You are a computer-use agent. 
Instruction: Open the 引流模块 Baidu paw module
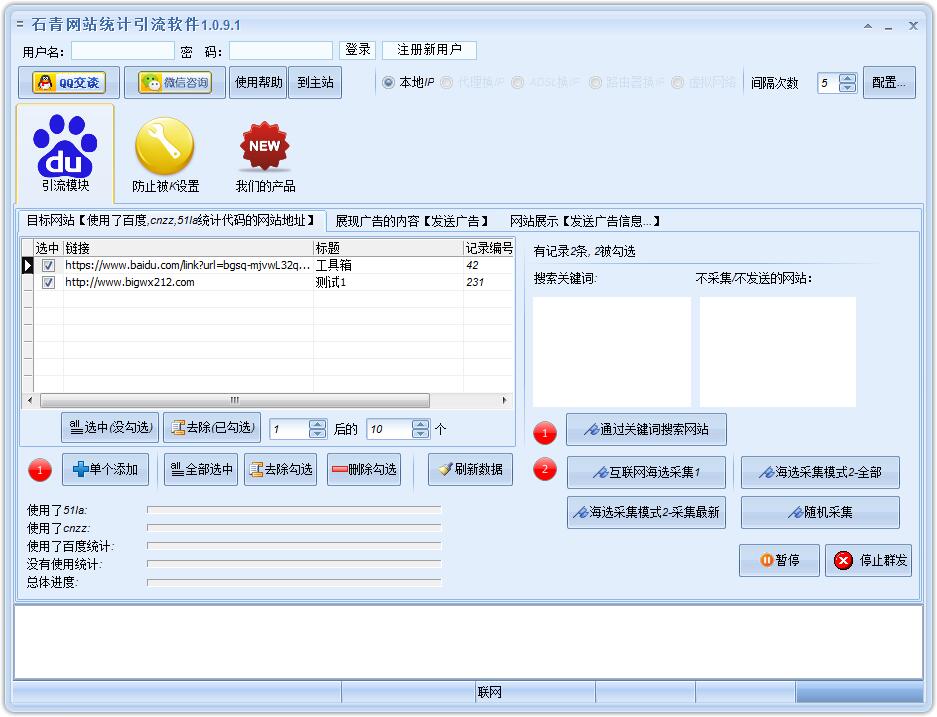click(65, 153)
